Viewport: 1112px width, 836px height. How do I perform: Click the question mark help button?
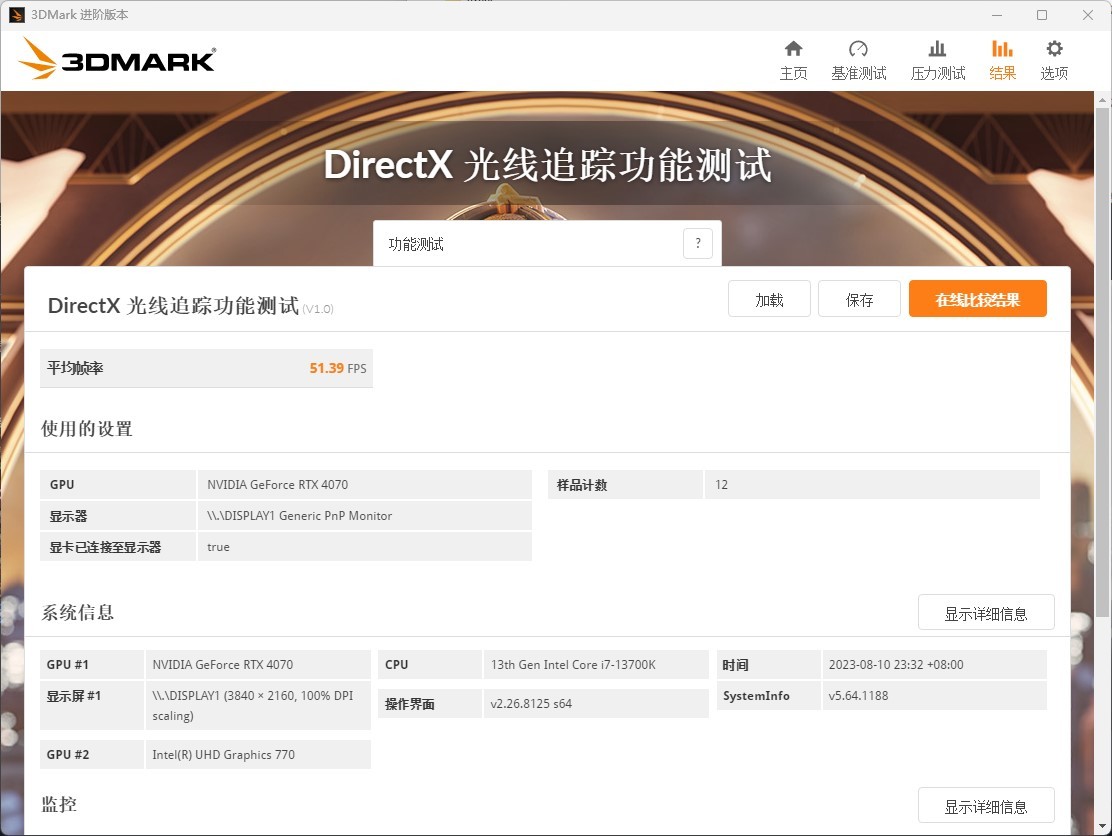(x=698, y=243)
